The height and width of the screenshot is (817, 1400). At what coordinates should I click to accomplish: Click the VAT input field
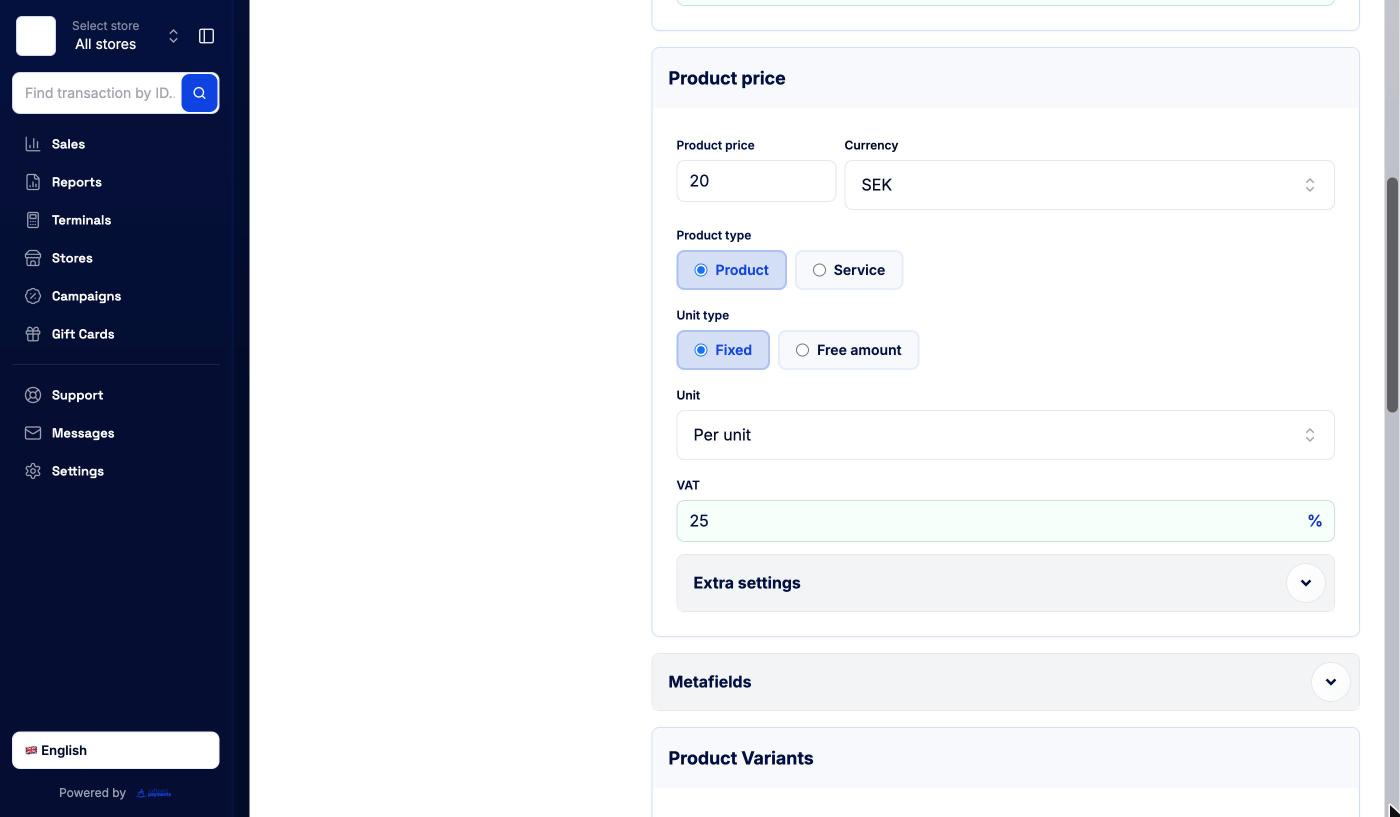[1005, 521]
